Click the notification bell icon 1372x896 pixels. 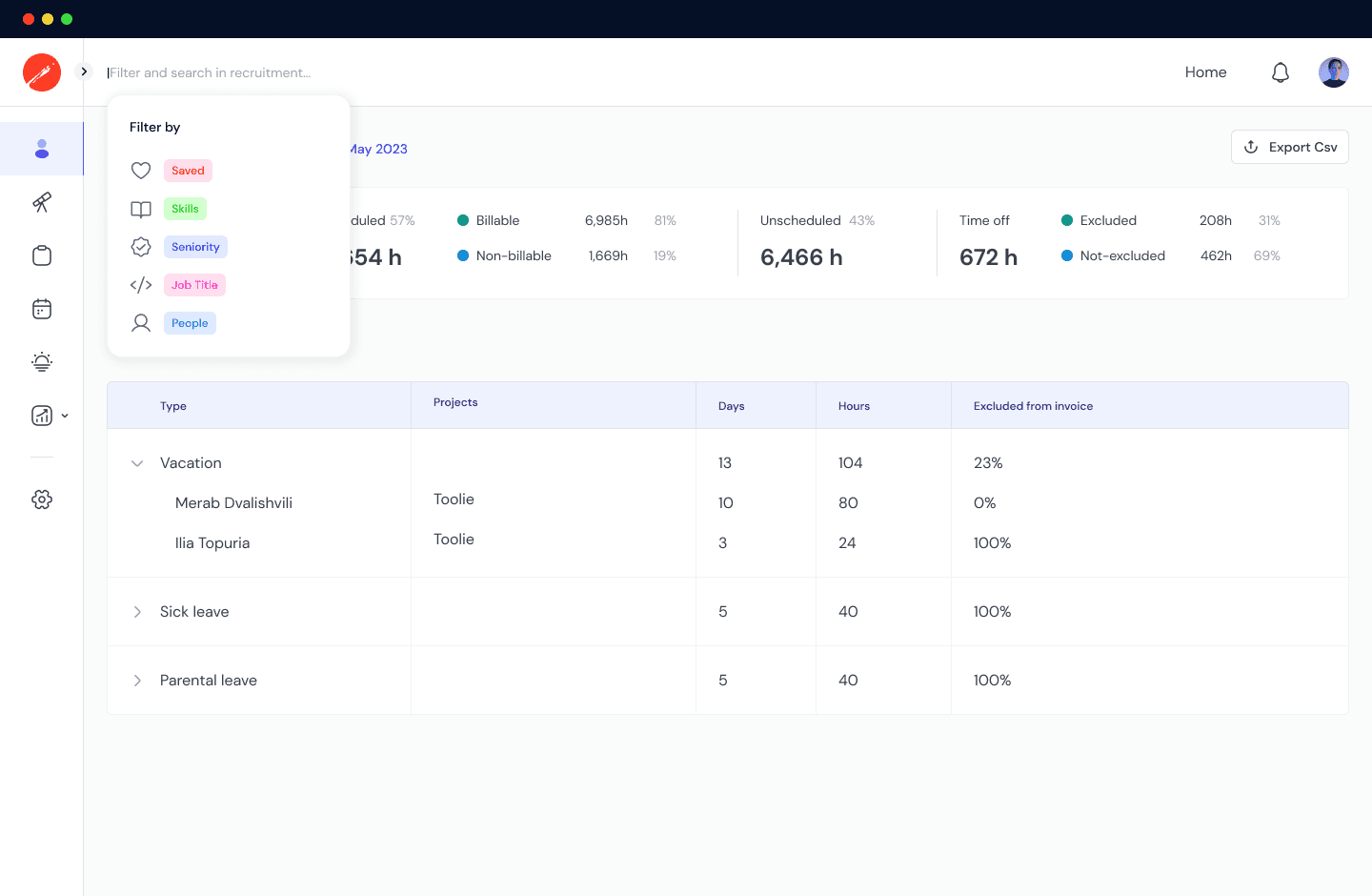(x=1281, y=72)
